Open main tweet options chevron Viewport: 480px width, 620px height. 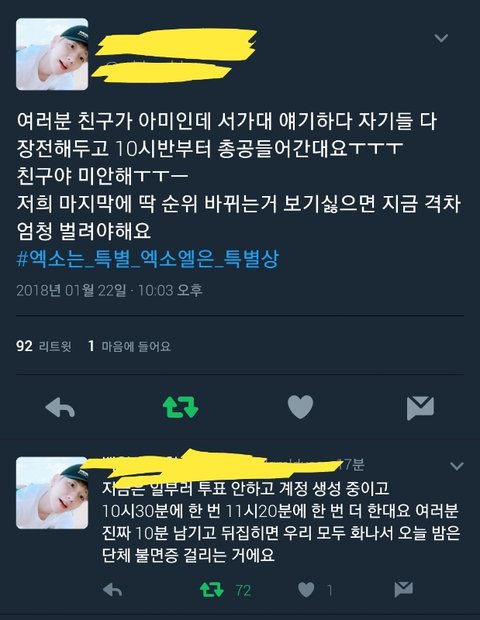(x=441, y=38)
